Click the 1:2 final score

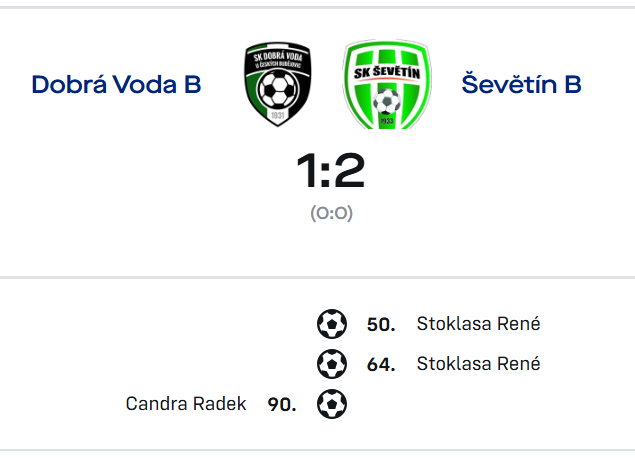tap(331, 170)
